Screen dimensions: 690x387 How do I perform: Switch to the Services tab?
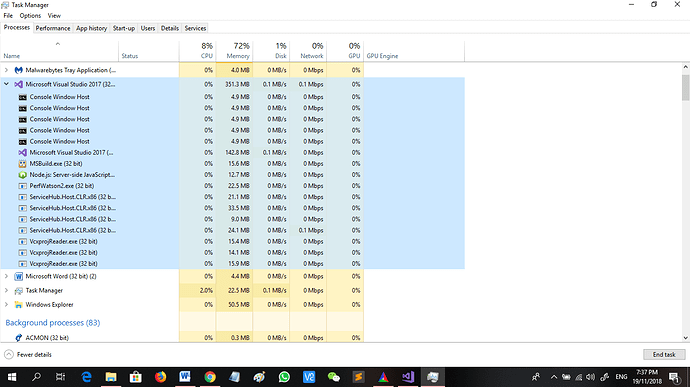pos(195,28)
